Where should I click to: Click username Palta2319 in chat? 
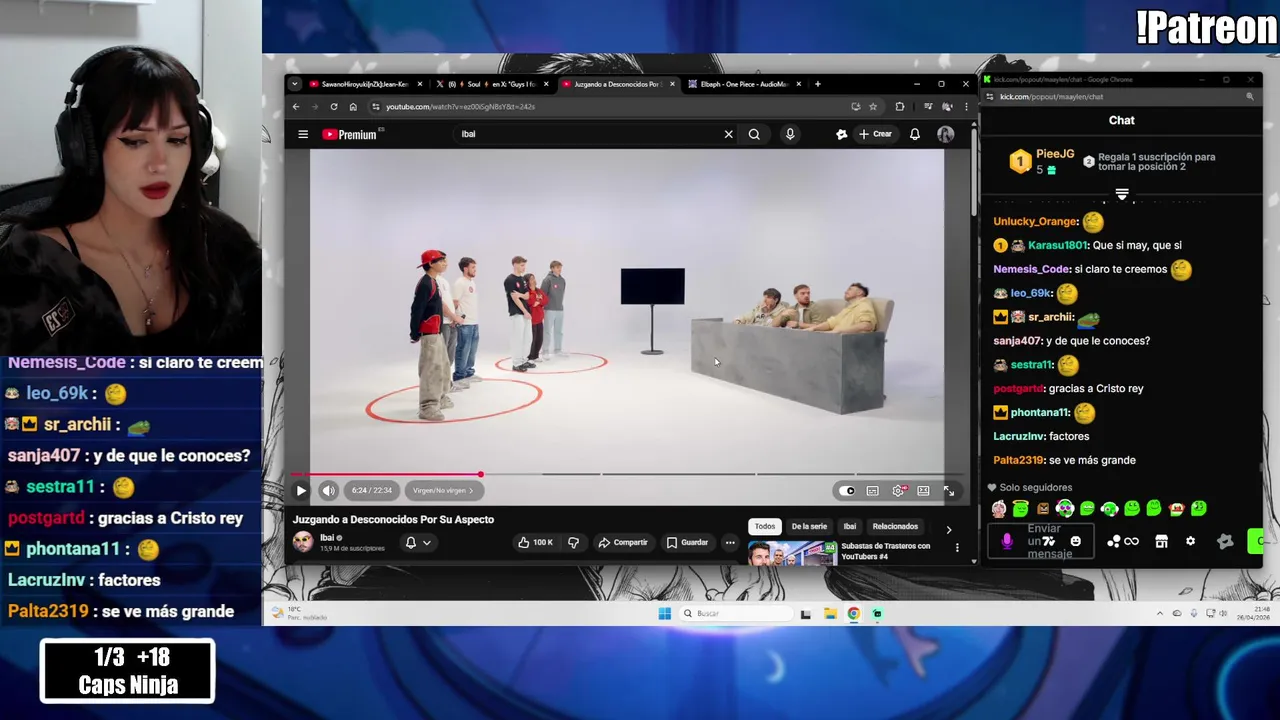point(1018,460)
